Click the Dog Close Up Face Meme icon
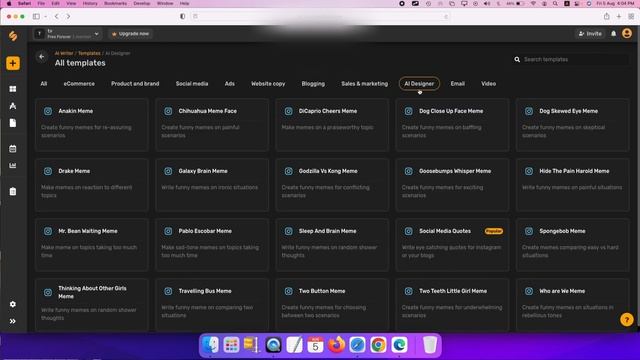 (x=409, y=111)
